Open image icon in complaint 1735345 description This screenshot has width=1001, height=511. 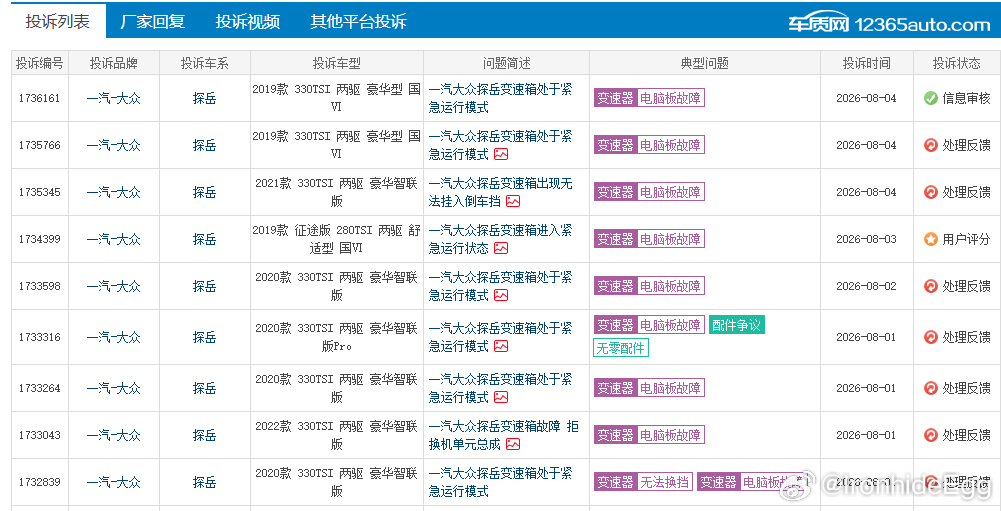point(513,201)
